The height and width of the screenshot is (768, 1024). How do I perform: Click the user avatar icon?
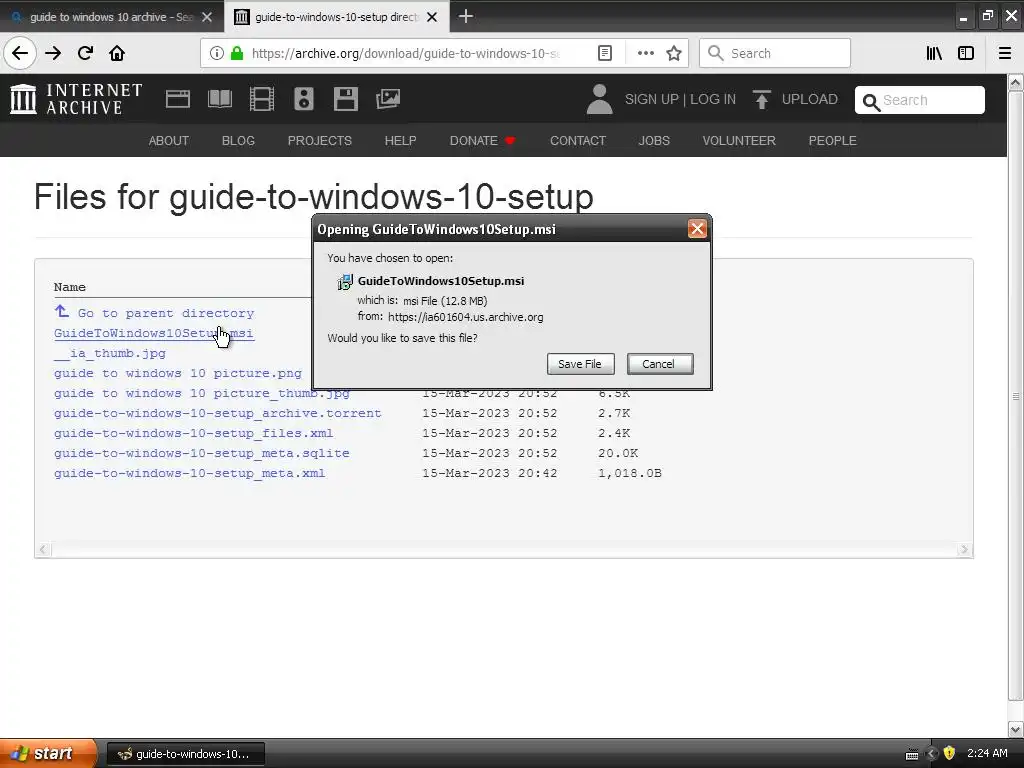[x=599, y=99]
